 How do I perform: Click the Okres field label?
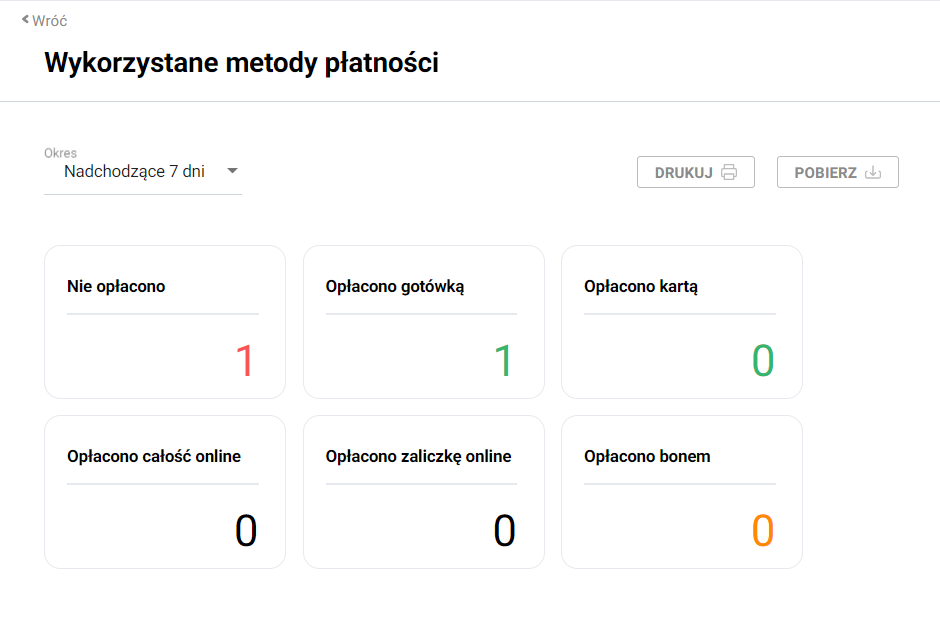coord(60,153)
